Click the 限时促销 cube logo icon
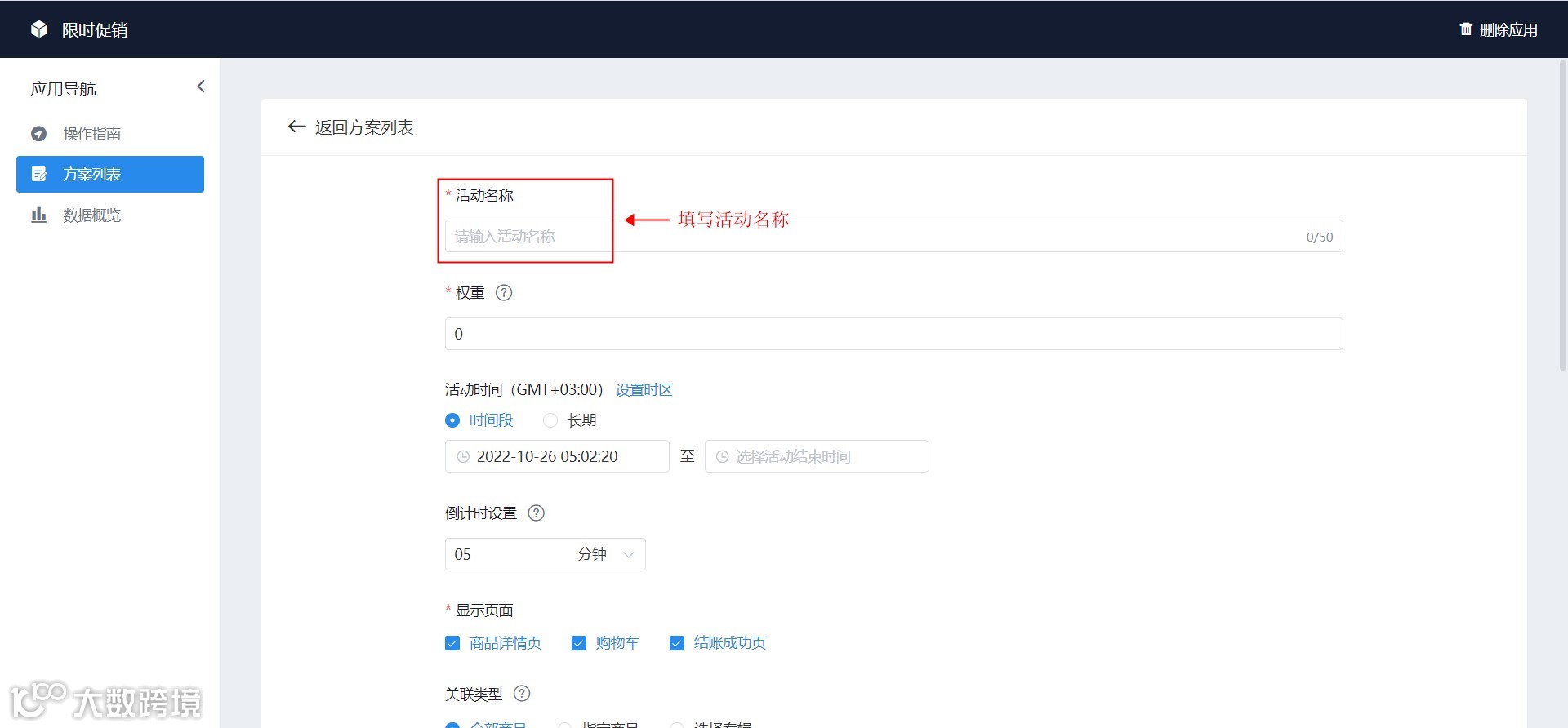The image size is (1568, 728). (39, 29)
